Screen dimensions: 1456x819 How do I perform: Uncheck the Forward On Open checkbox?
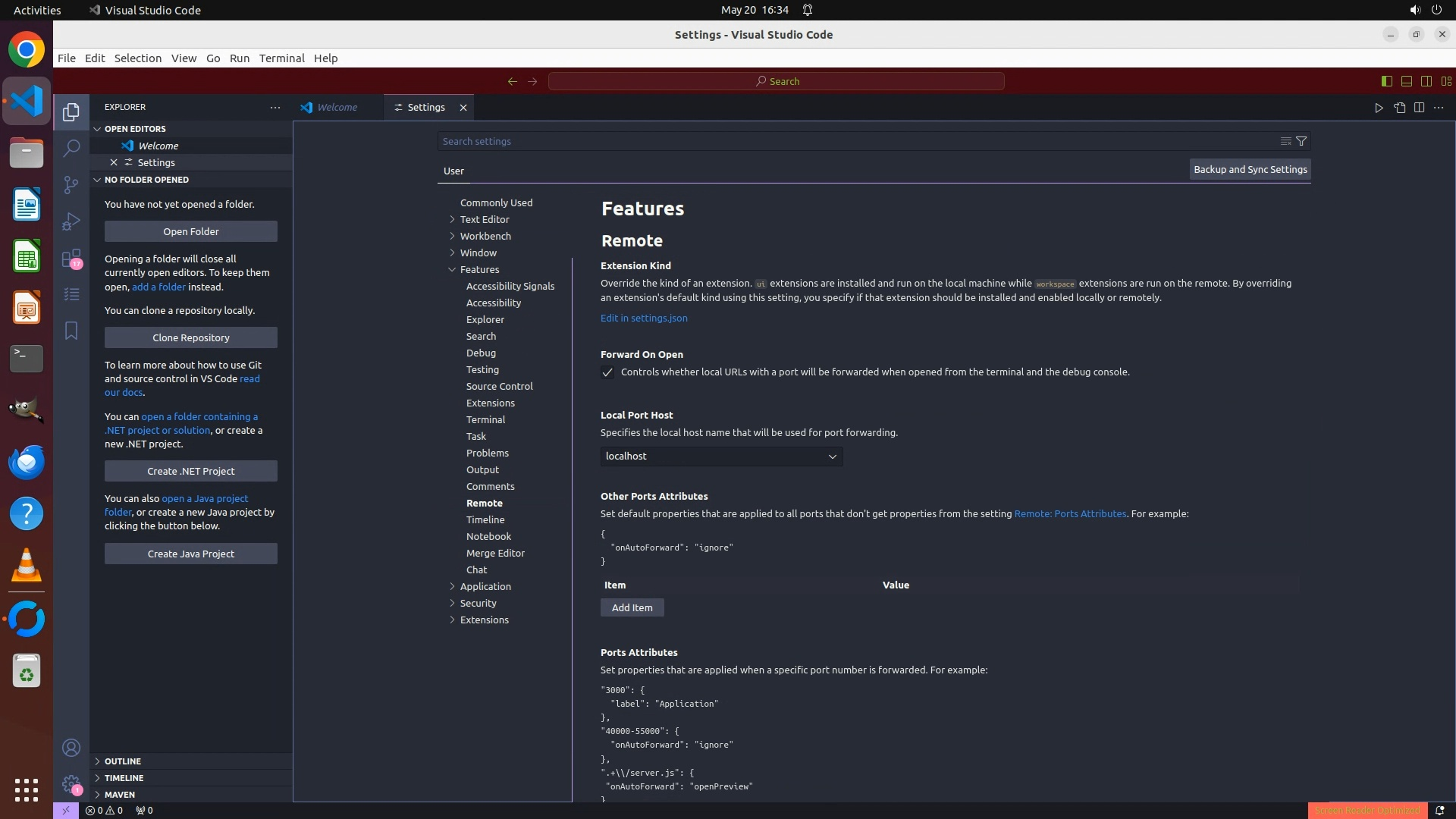pyautogui.click(x=607, y=372)
